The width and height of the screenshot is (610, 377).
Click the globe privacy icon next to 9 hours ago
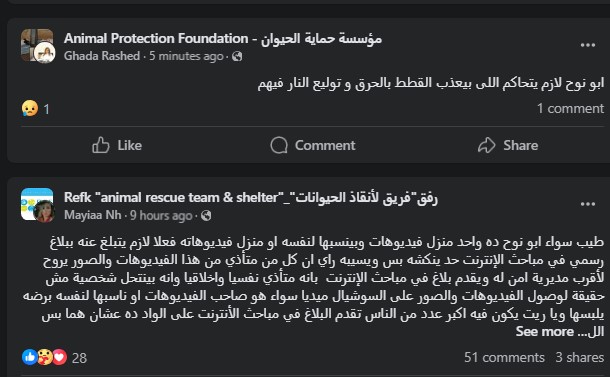[x=206, y=216]
